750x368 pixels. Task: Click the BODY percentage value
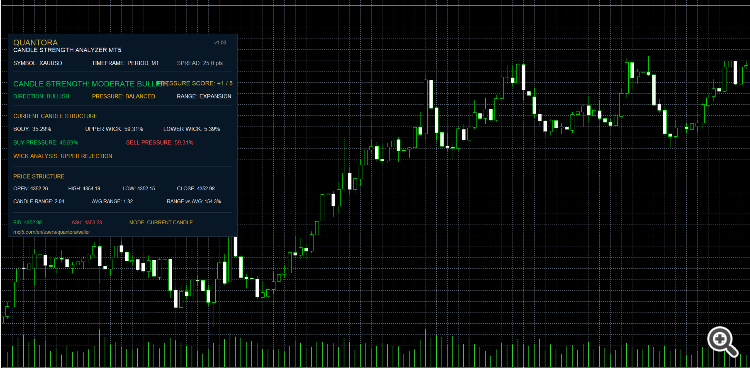click(32, 129)
